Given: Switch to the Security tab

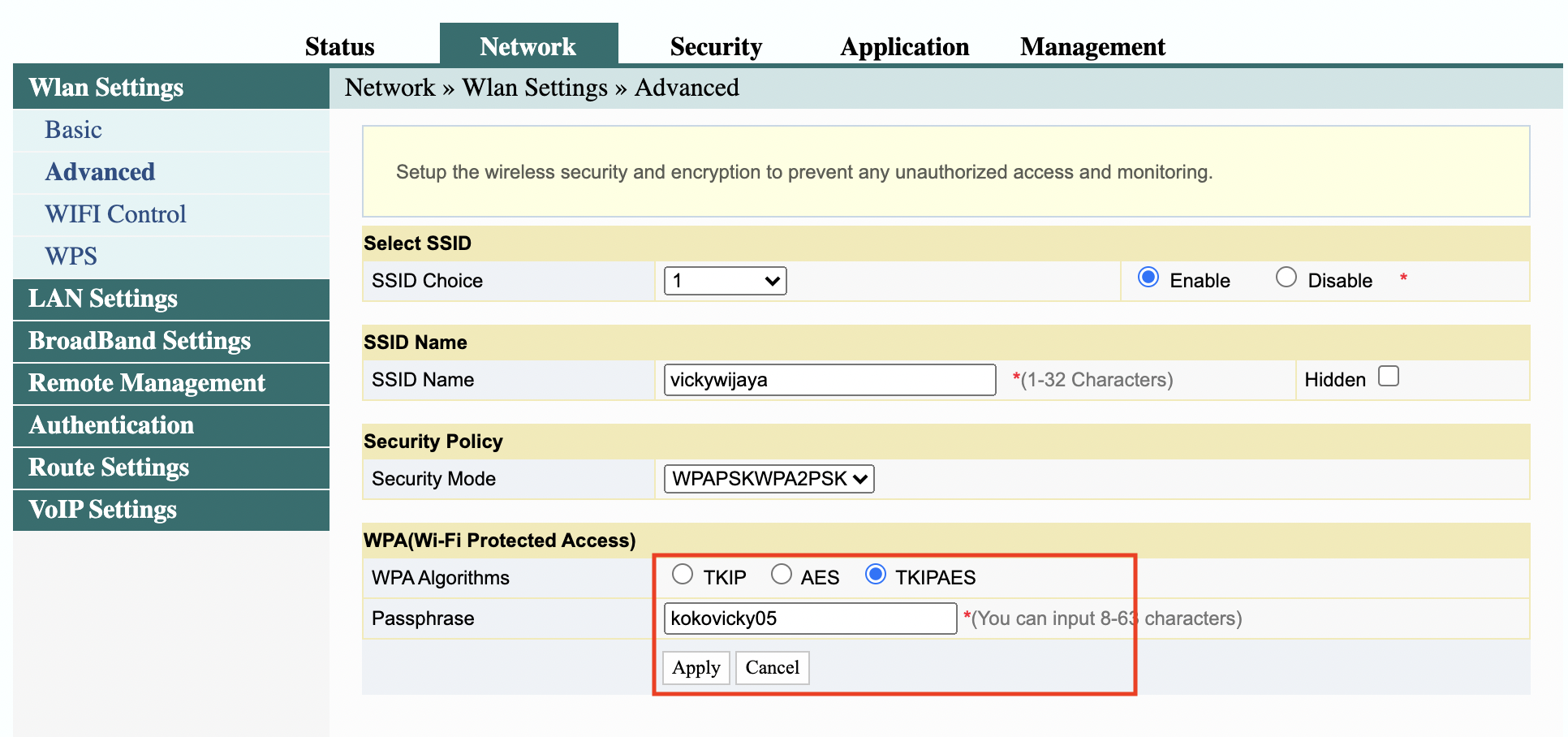Looking at the screenshot, I should click(x=716, y=45).
